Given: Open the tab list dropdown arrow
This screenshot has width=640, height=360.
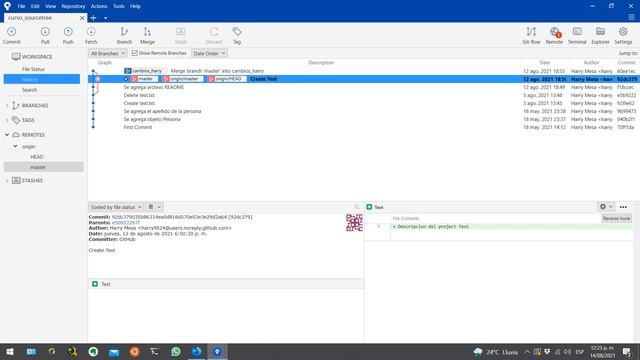Looking at the screenshot, I should pos(105,18).
